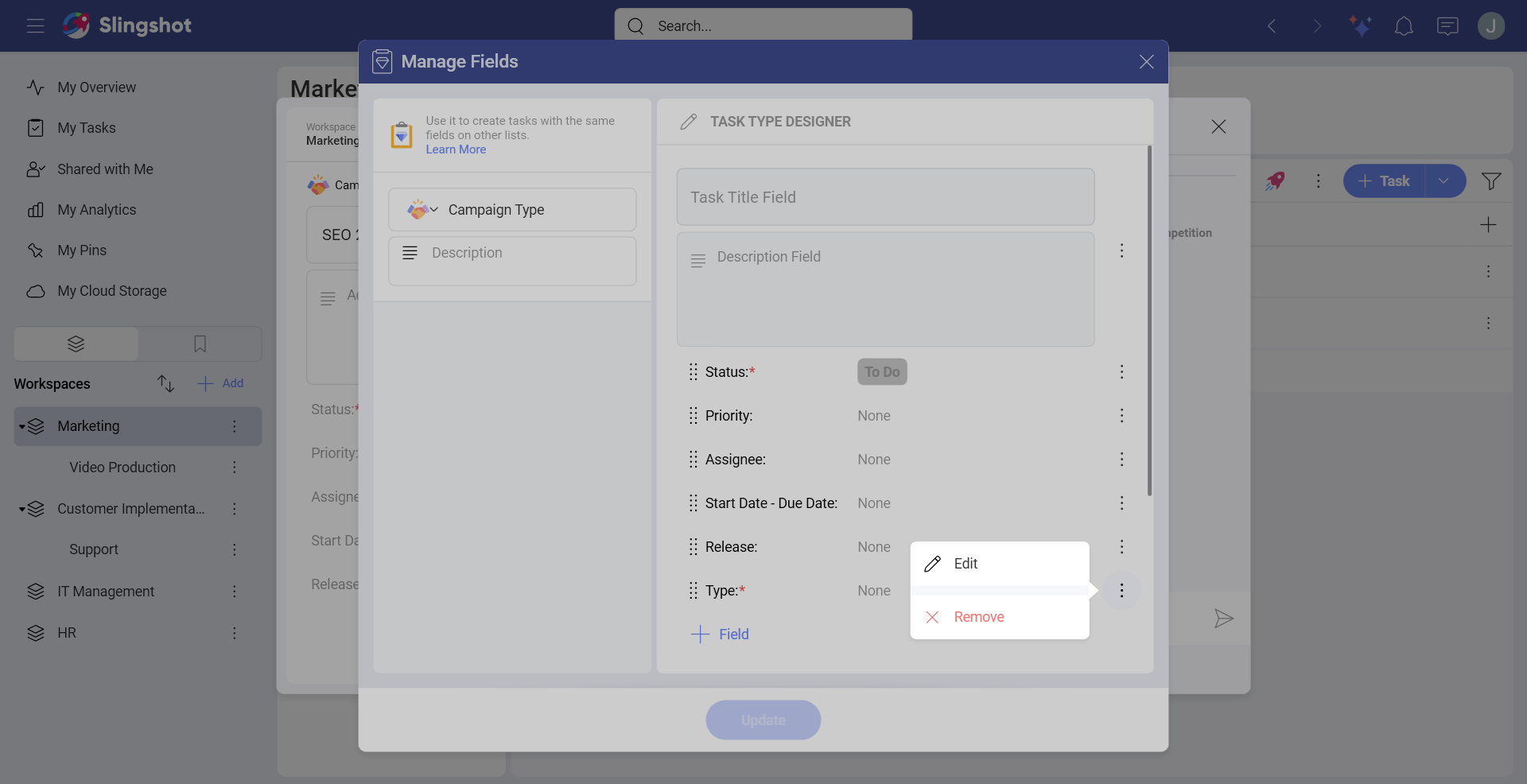The height and width of the screenshot is (784, 1527).
Task: Click the Description Field box
Action: click(x=885, y=289)
